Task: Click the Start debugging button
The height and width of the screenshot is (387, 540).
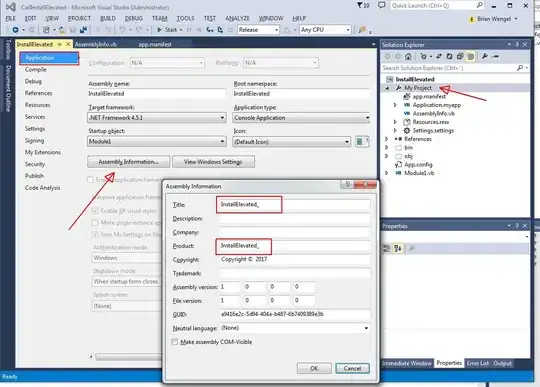Action: pyautogui.click(x=169, y=30)
